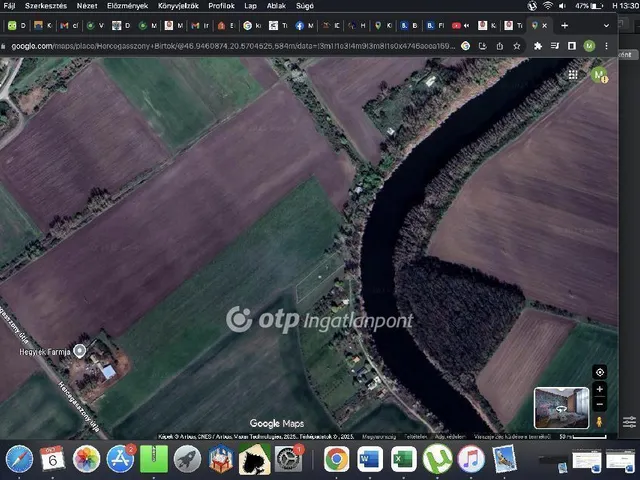The width and height of the screenshot is (640, 480).
Task: Open Preview app from the Dock
Action: (x=504, y=459)
